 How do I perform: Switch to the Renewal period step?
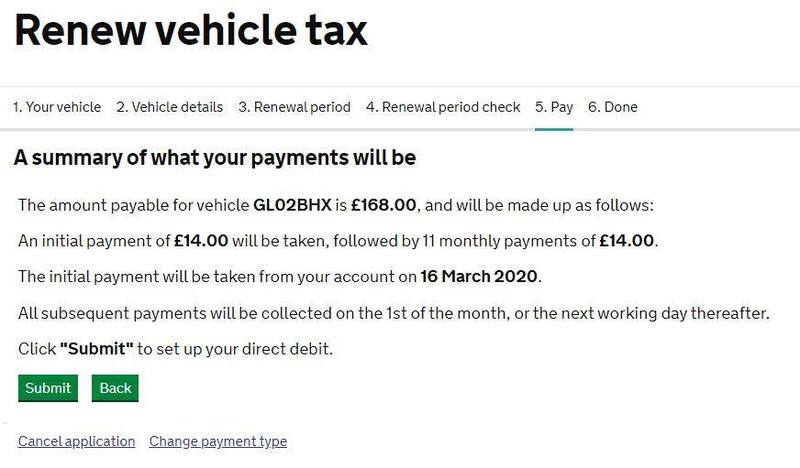[294, 107]
